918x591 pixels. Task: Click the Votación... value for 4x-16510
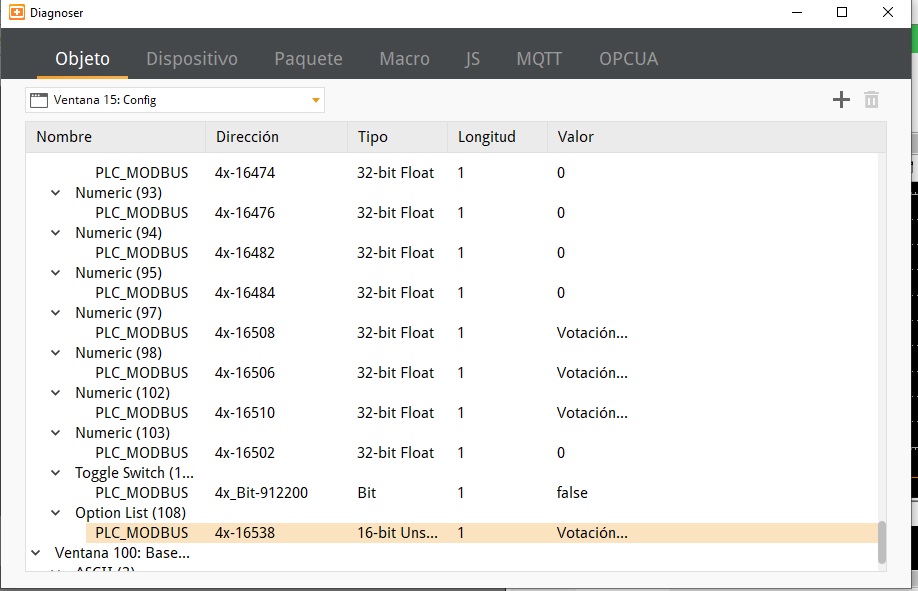pyautogui.click(x=592, y=412)
